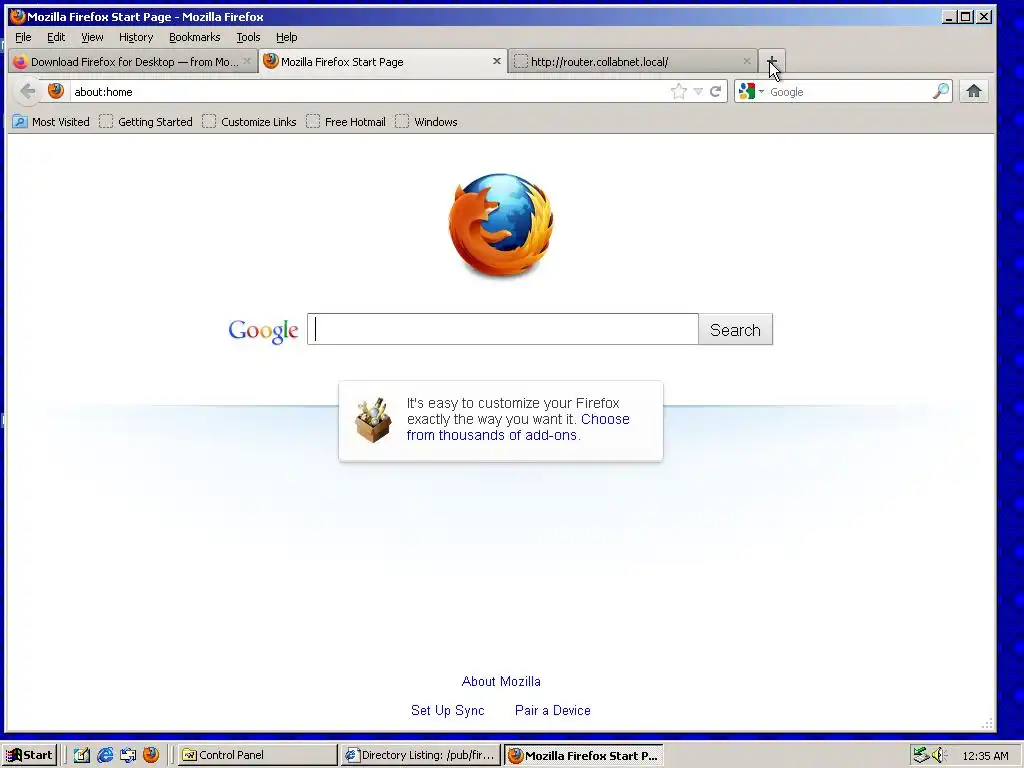Close the Mozilla Firefox Start Page tab
1024x768 pixels.
pyautogui.click(x=496, y=61)
